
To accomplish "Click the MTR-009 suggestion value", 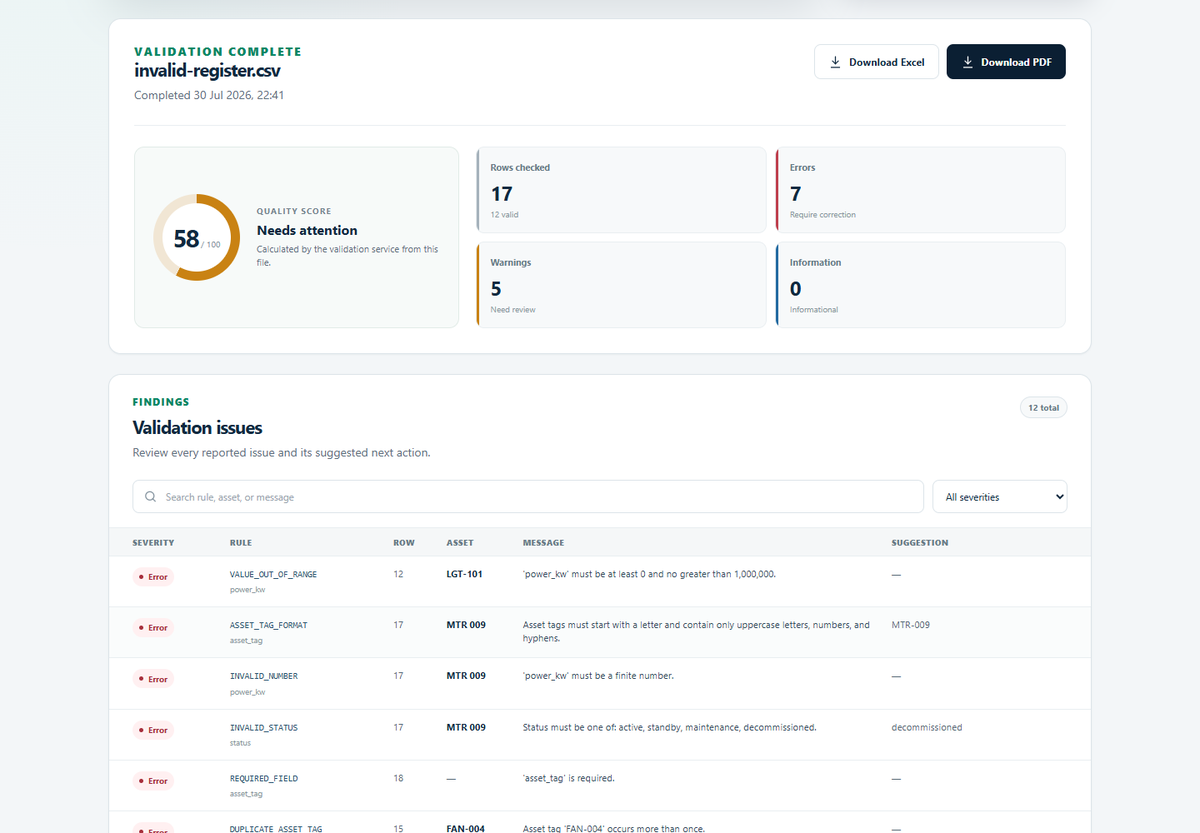I will [911, 625].
